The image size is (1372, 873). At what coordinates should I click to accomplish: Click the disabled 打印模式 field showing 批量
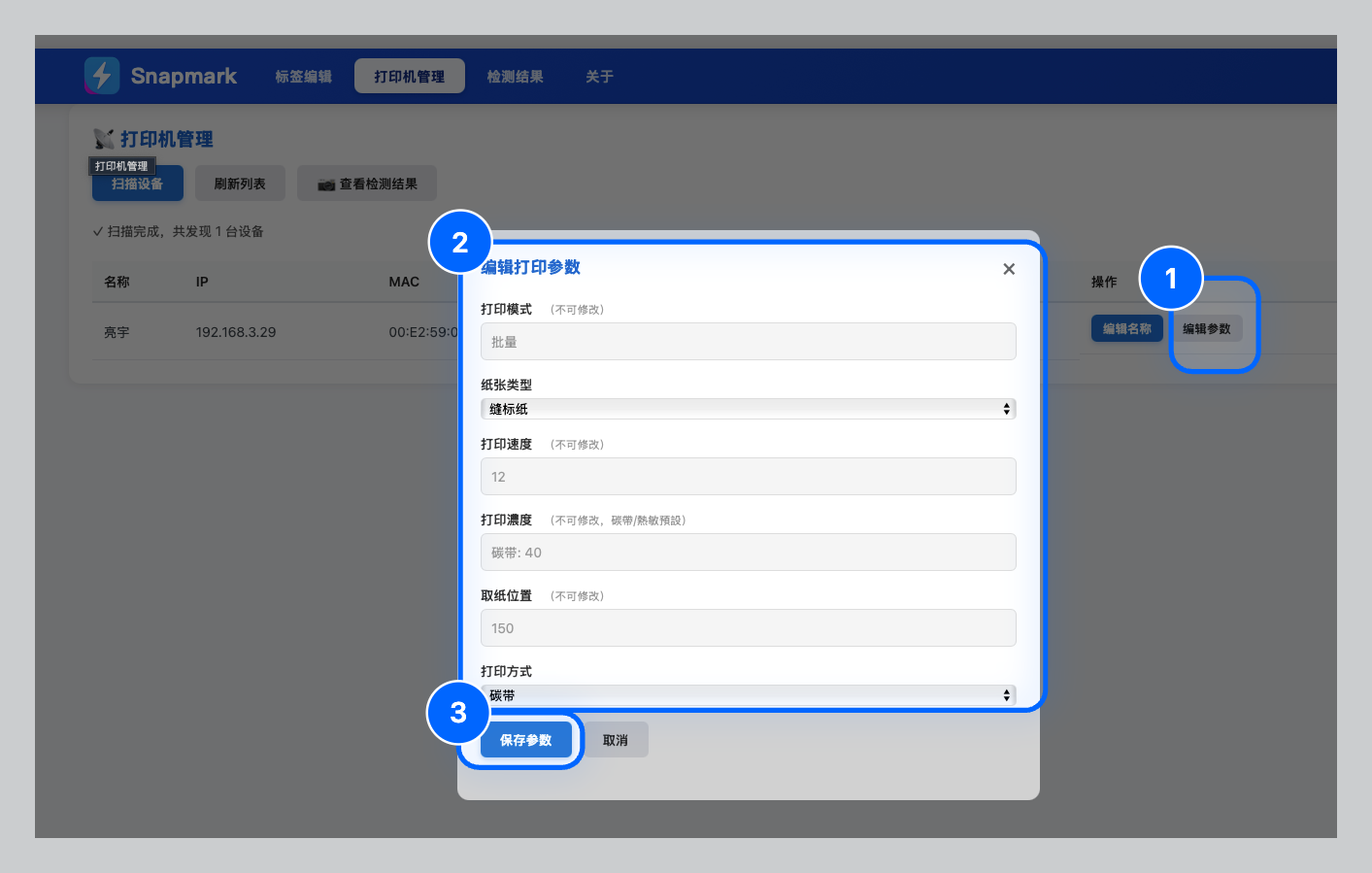(x=748, y=341)
